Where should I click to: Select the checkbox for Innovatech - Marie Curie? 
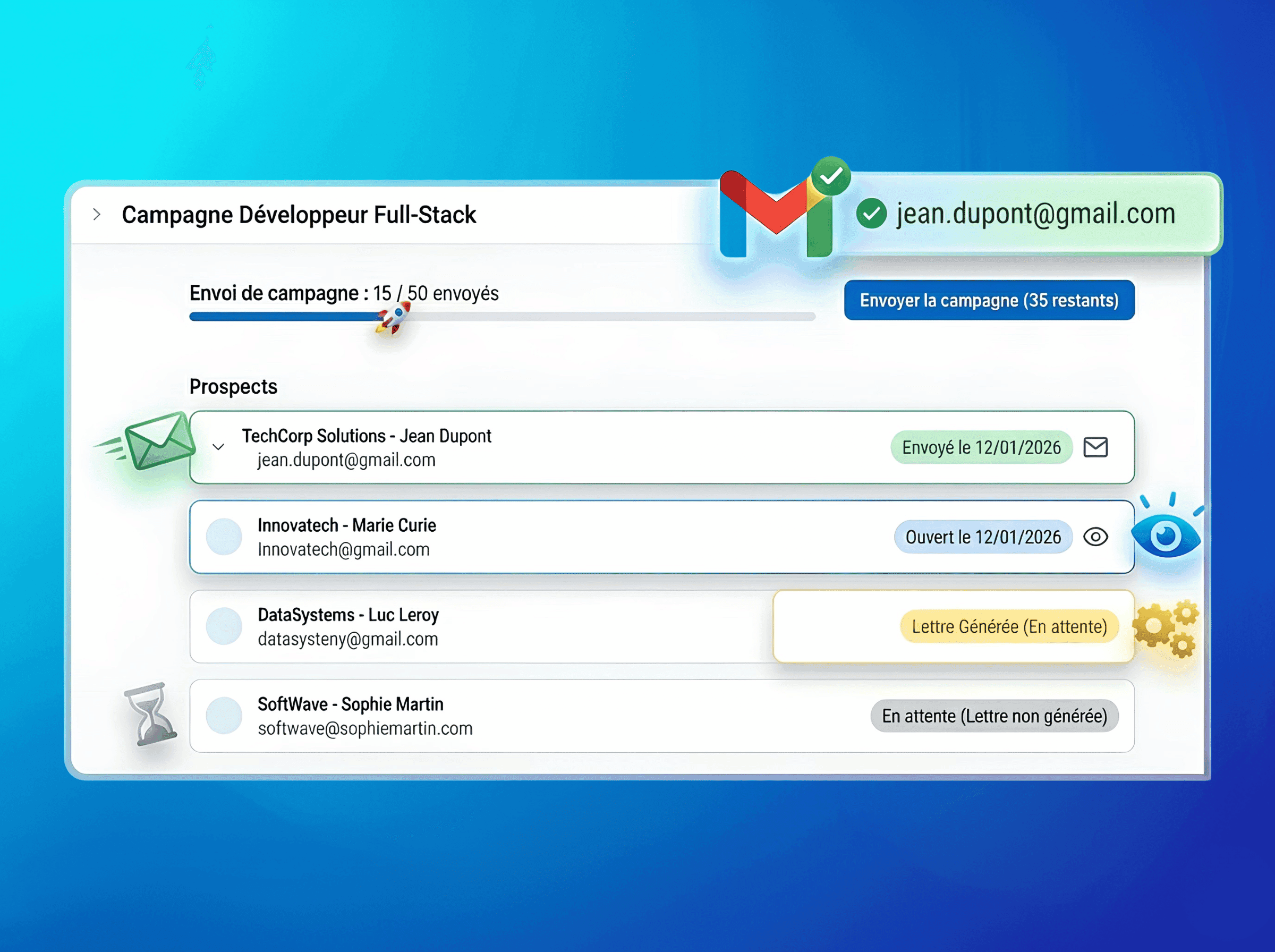pyautogui.click(x=225, y=537)
